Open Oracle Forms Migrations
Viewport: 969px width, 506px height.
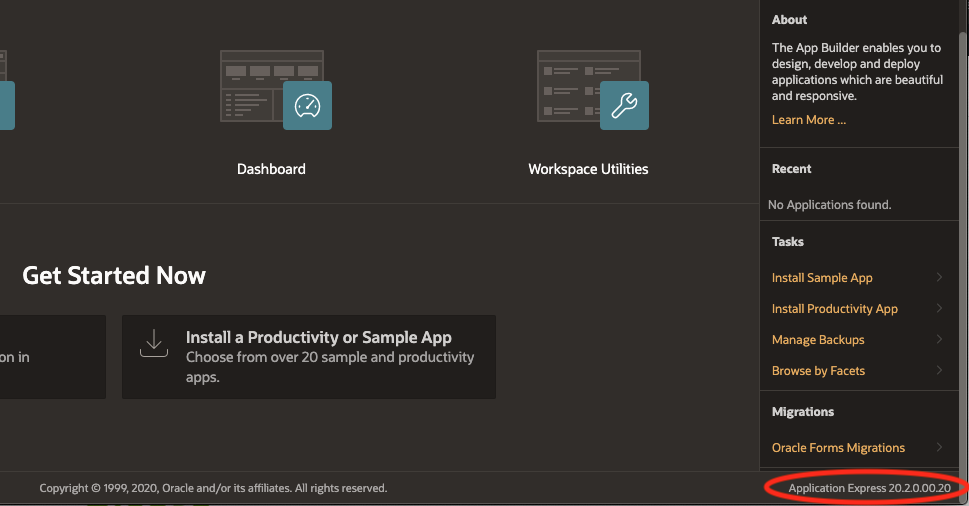(x=838, y=448)
